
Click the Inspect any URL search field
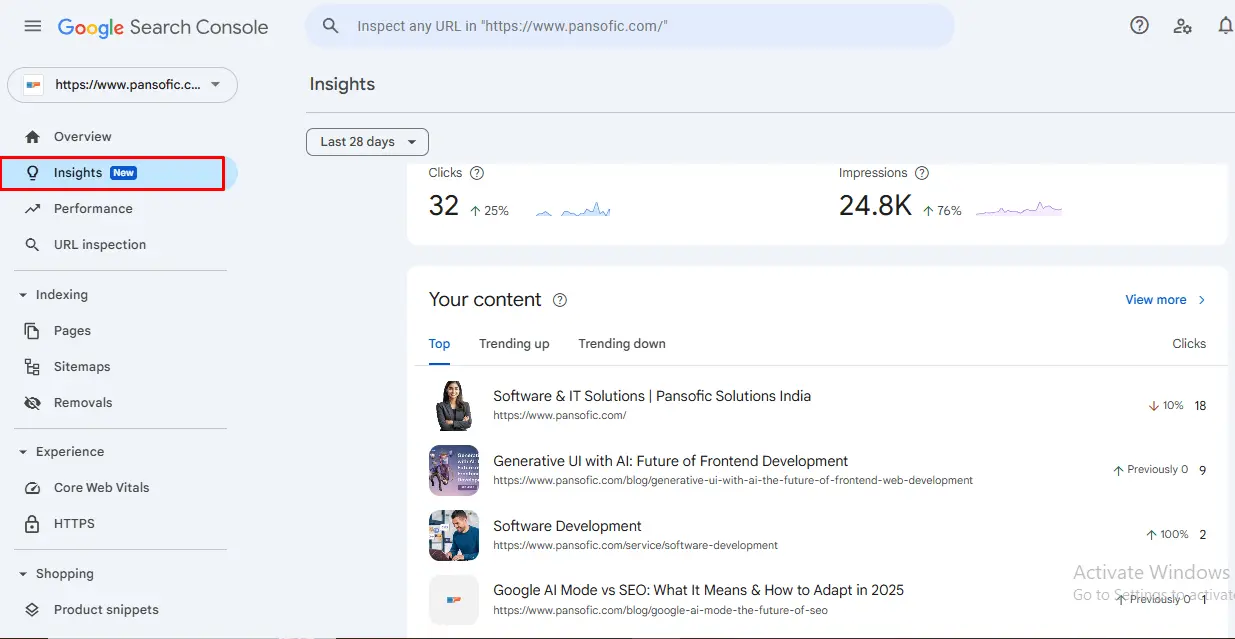tap(630, 26)
